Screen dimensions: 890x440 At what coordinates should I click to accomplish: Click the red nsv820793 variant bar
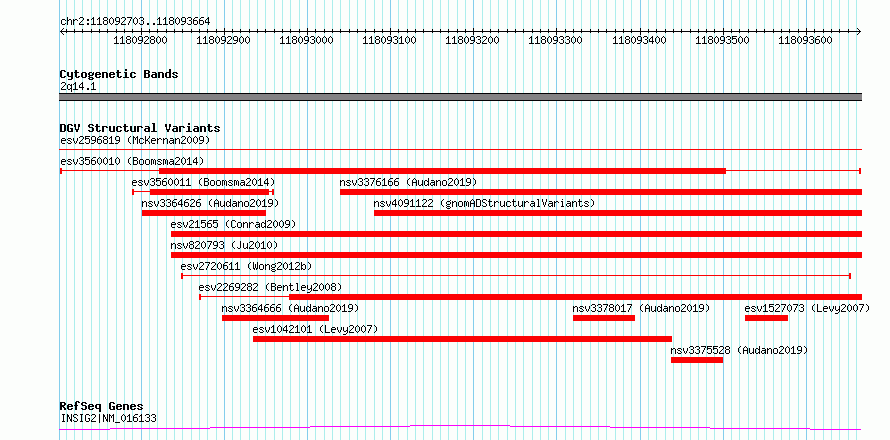coord(517,255)
